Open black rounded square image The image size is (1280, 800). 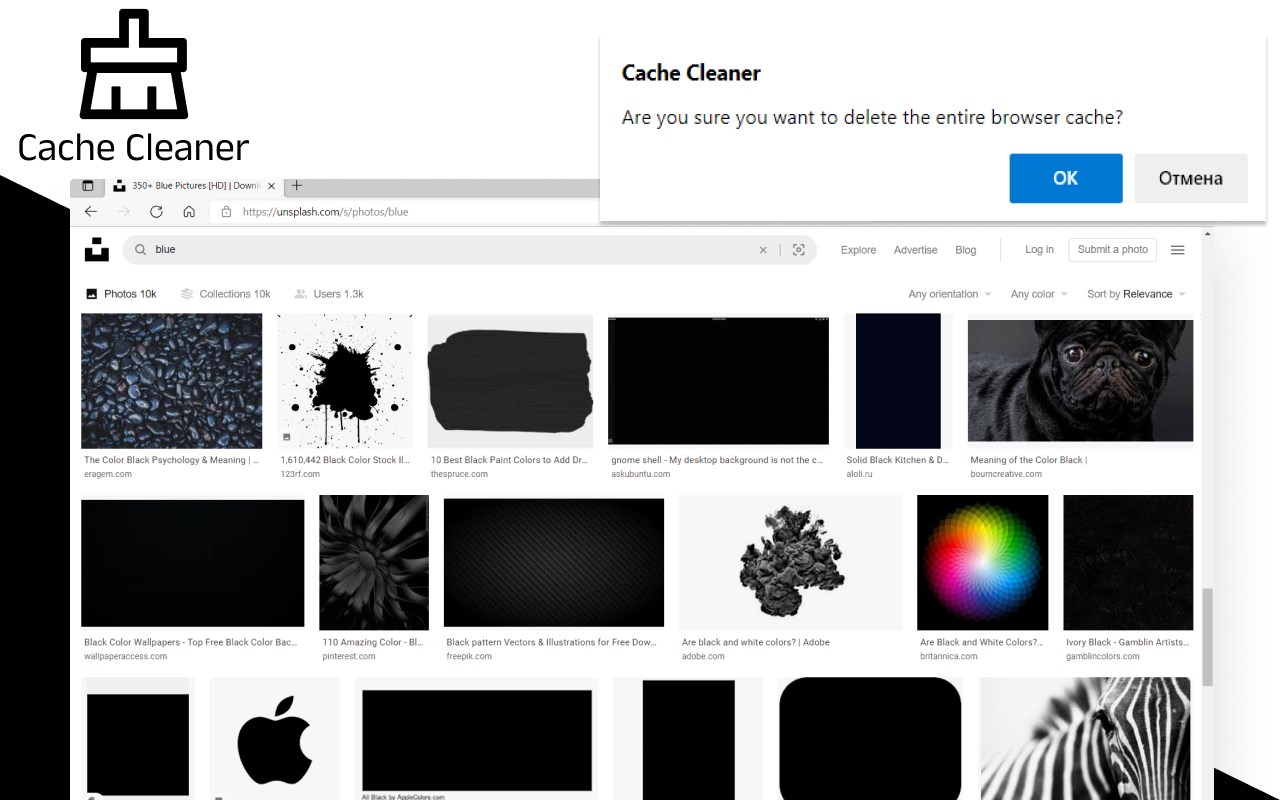coord(870,739)
